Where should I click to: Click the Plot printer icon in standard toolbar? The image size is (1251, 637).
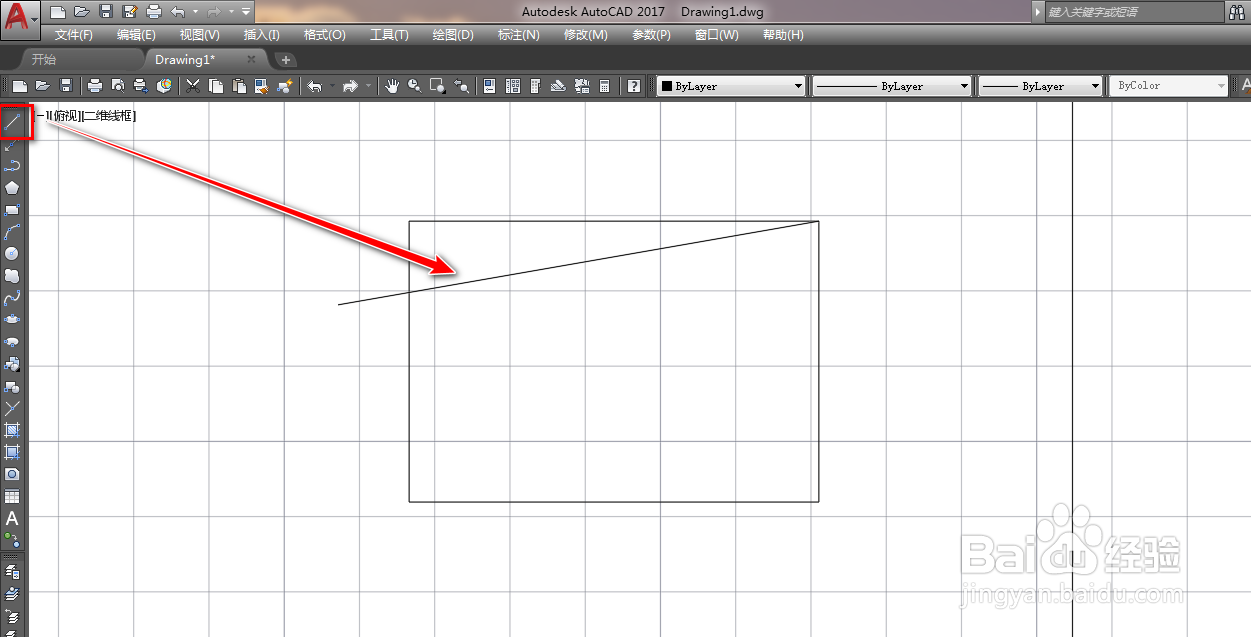[x=95, y=86]
